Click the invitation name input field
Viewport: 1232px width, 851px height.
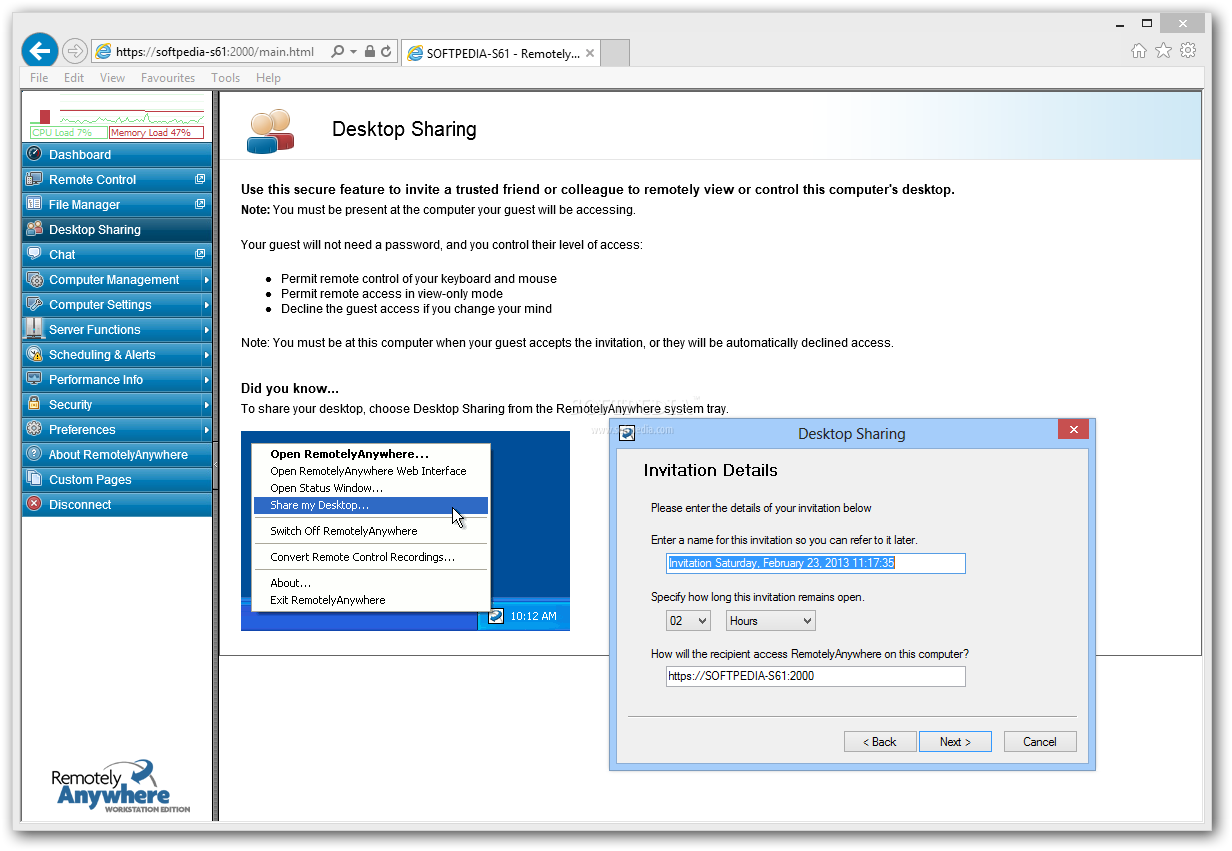tap(816, 563)
